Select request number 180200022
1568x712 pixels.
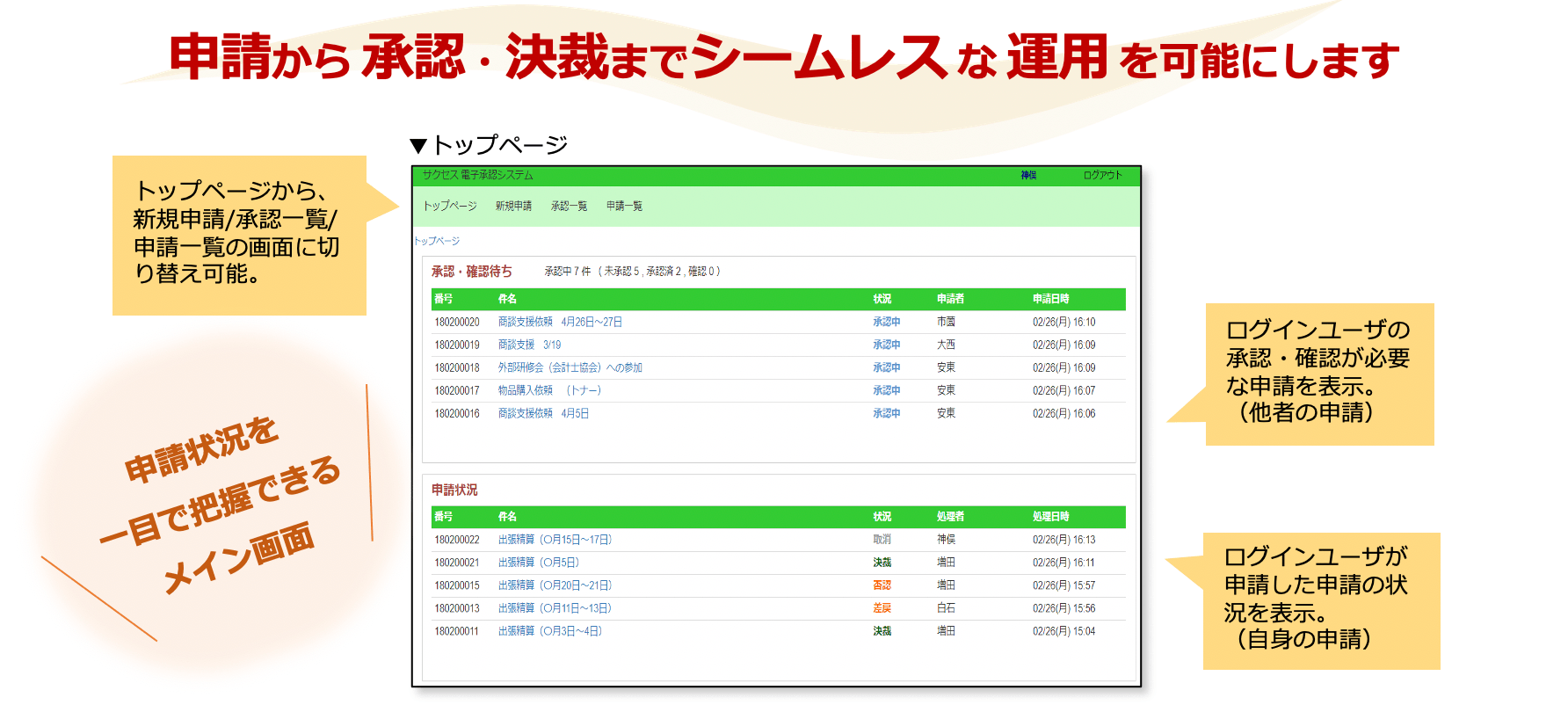coord(457,540)
